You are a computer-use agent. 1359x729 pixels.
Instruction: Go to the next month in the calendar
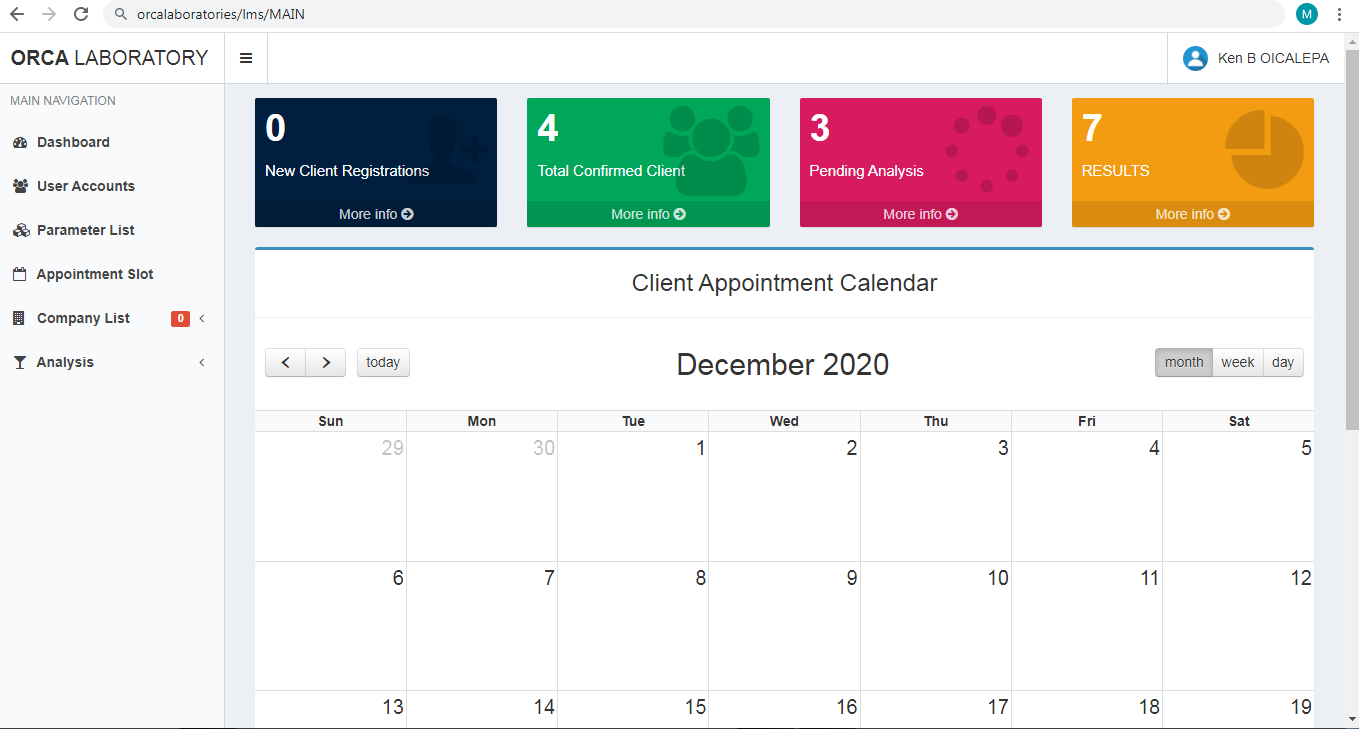[x=326, y=362]
